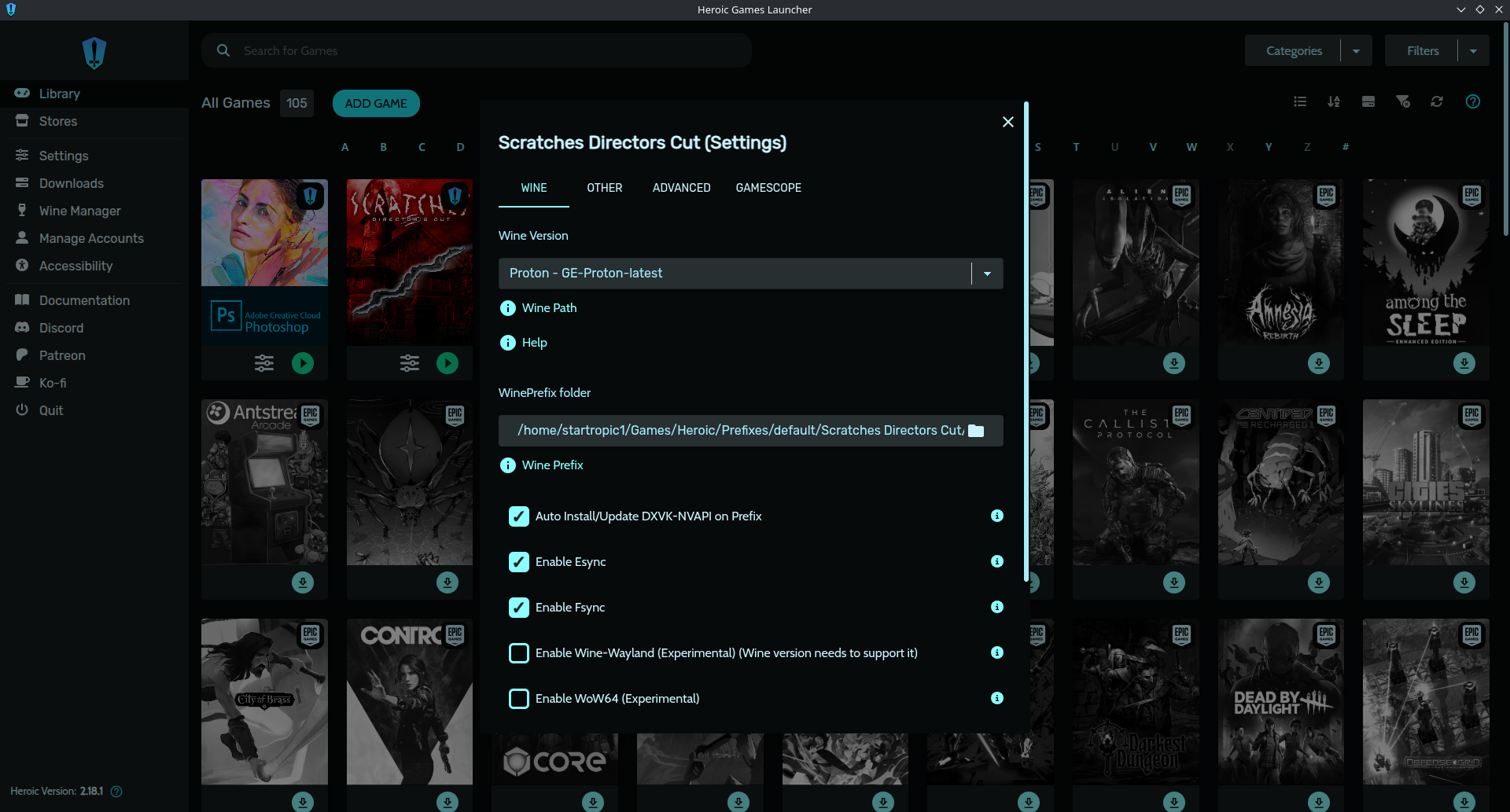Image resolution: width=1510 pixels, height=812 pixels.
Task: Click the search magnifier icon
Action: tap(223, 50)
